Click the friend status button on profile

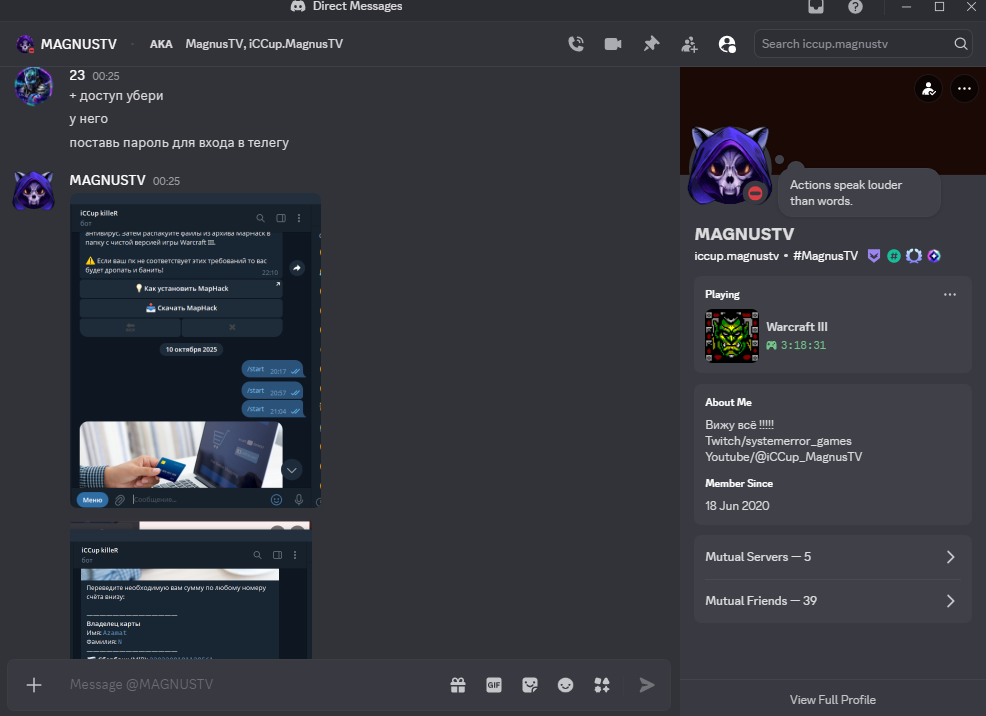(928, 89)
